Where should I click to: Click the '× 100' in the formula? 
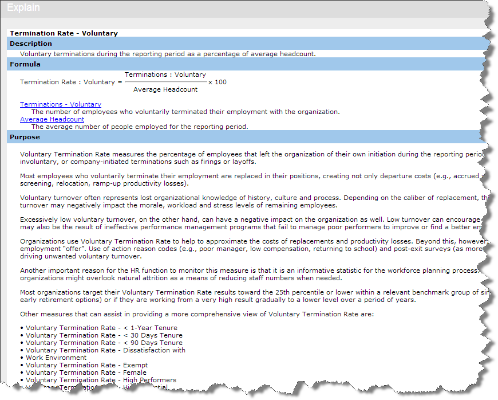(217, 82)
